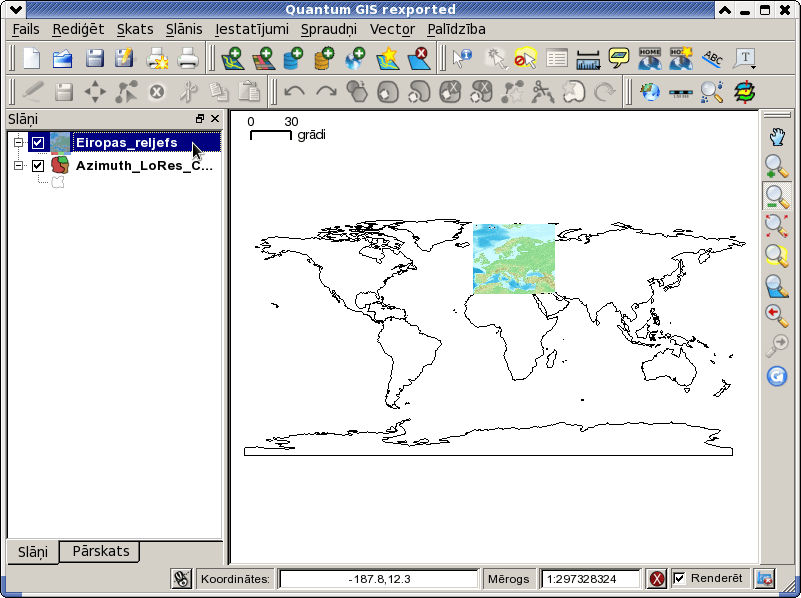Zoom to last extent with red arrow
Viewport: 801px width, 598px height.
pos(776,316)
